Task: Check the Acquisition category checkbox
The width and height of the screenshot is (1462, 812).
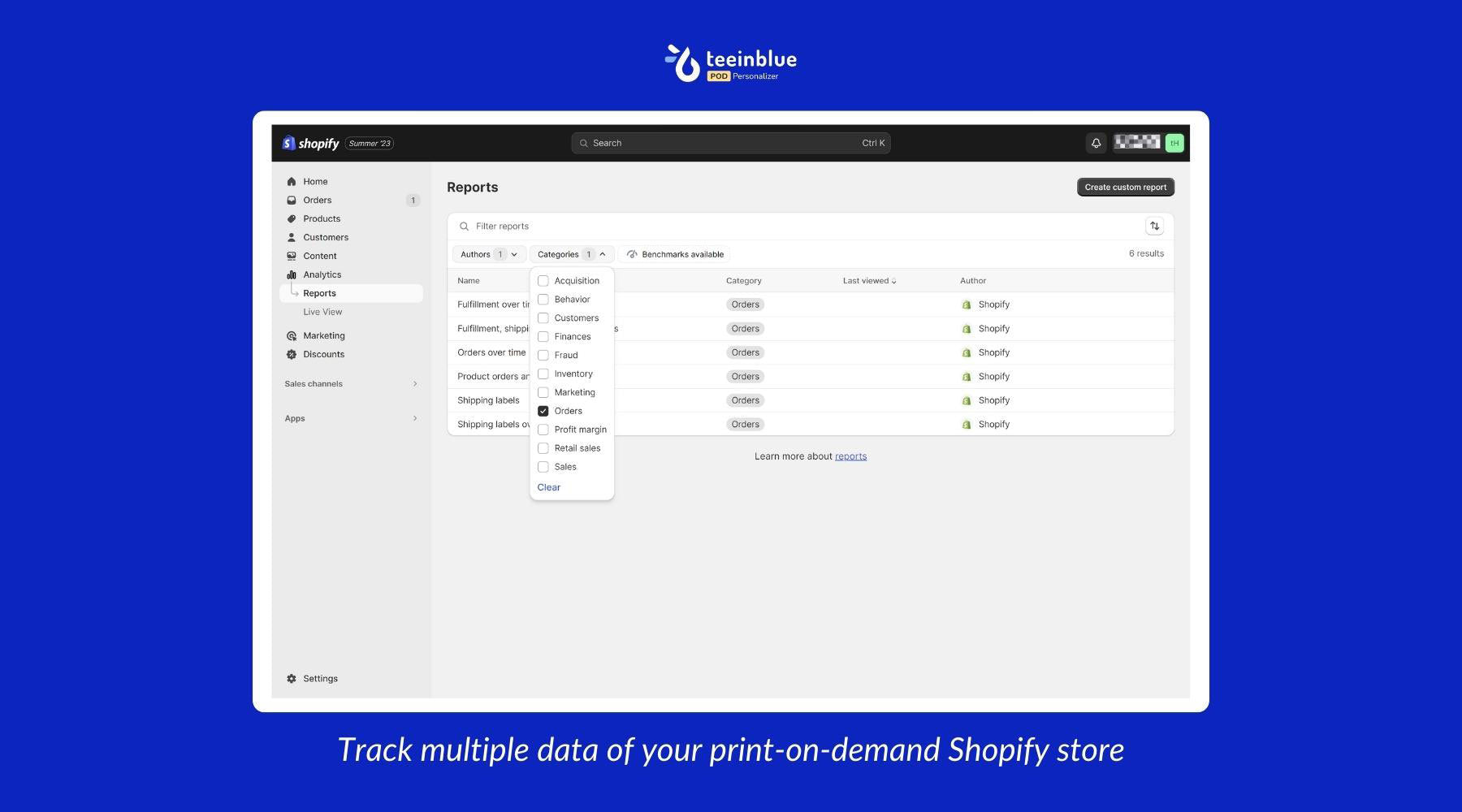Action: (543, 281)
